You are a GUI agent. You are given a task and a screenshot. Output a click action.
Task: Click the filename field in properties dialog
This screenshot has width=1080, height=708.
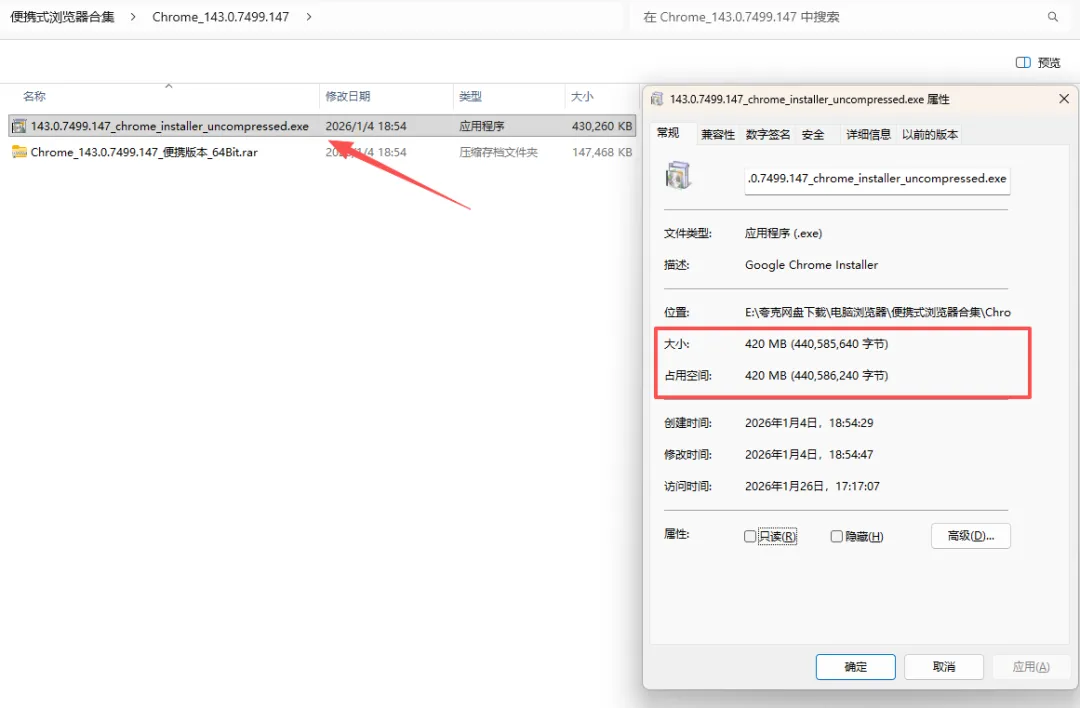877,179
